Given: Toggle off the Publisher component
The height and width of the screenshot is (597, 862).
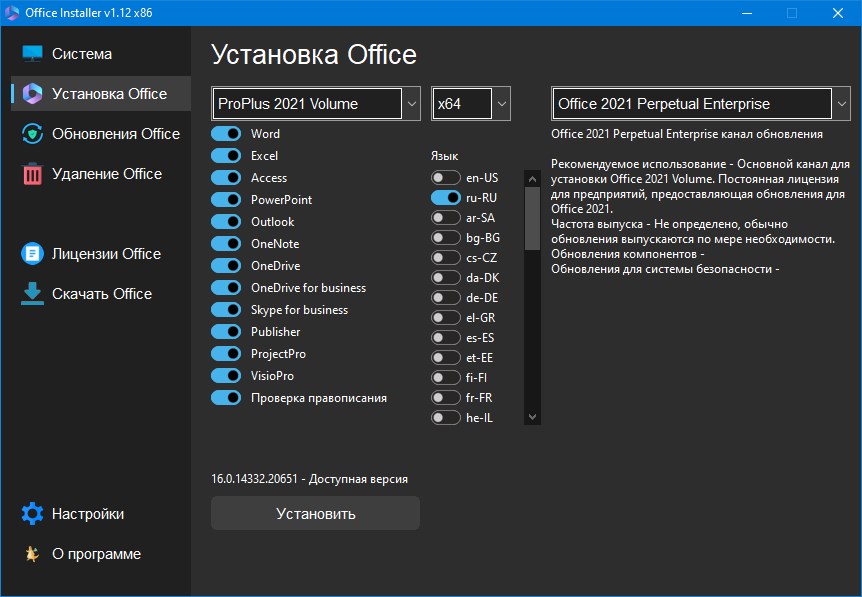Looking at the screenshot, I should (x=226, y=331).
